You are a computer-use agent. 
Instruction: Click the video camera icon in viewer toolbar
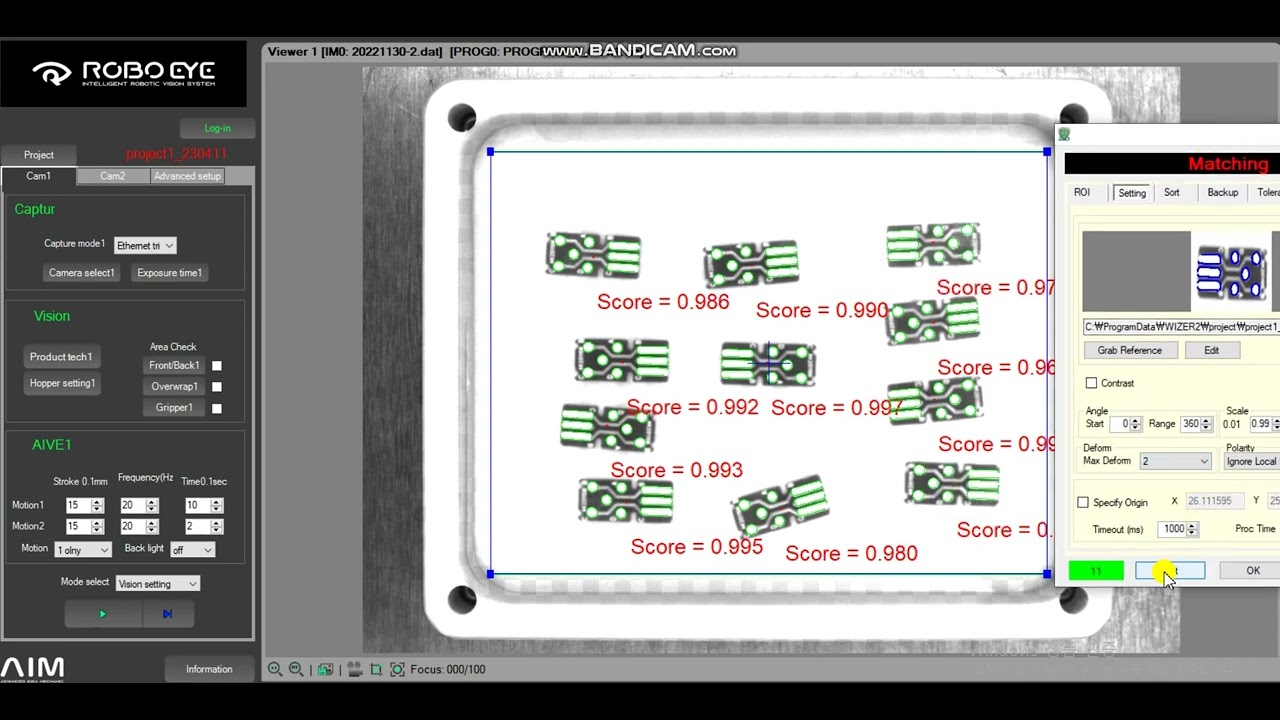coord(354,669)
